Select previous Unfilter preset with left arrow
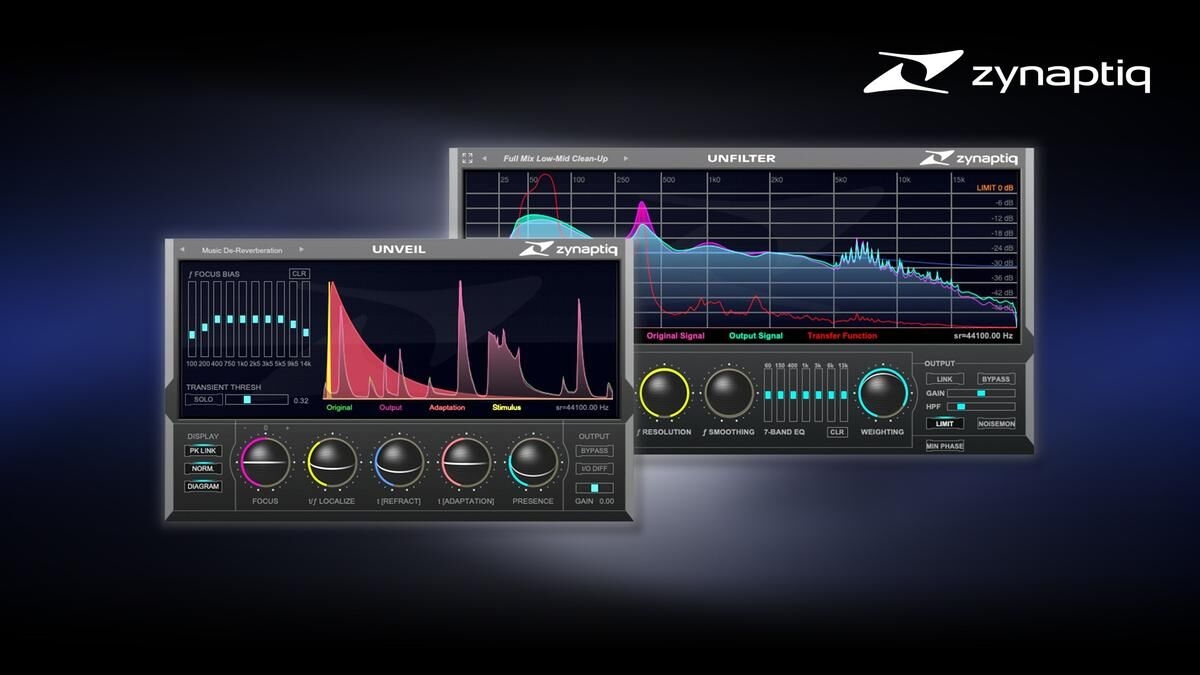 tap(484, 158)
